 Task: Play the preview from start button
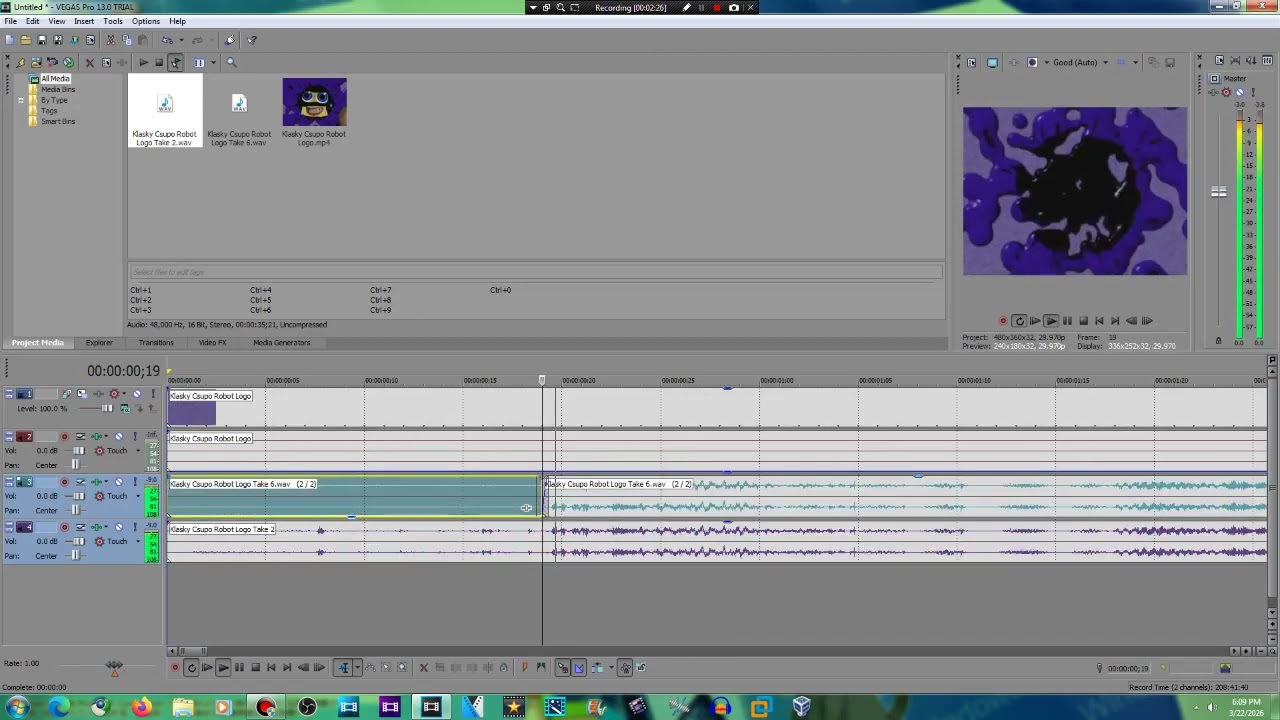1035,321
